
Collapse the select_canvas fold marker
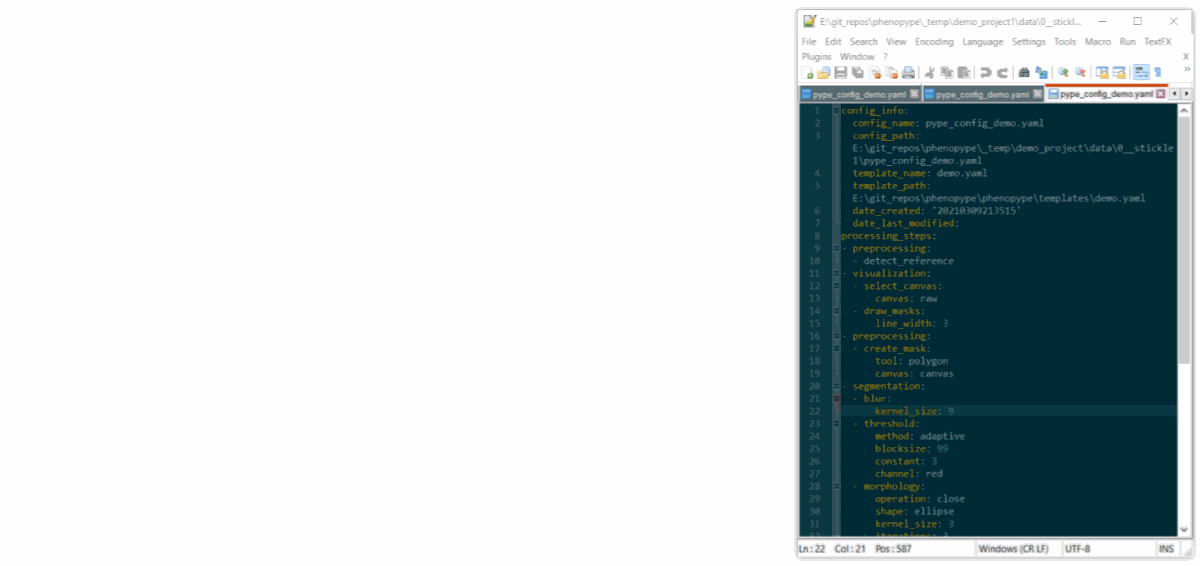tap(837, 286)
